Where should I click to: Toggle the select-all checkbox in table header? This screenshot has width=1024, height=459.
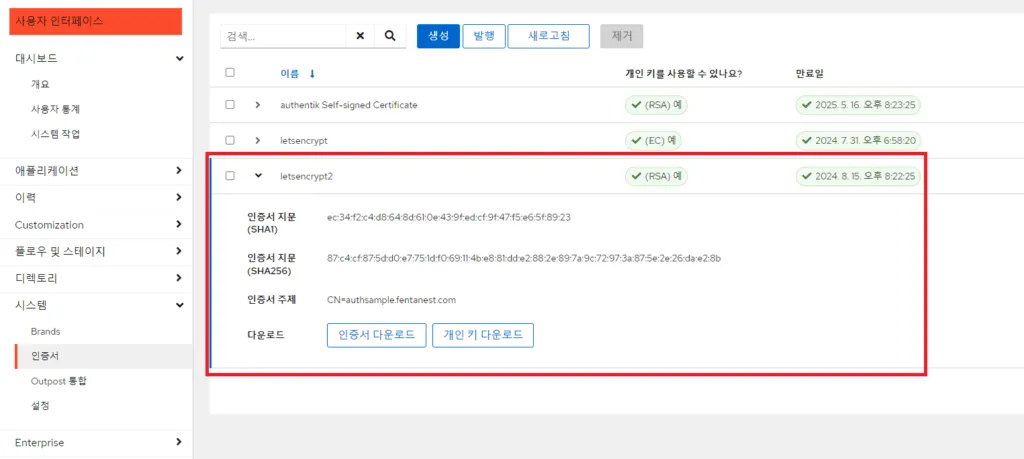230,73
